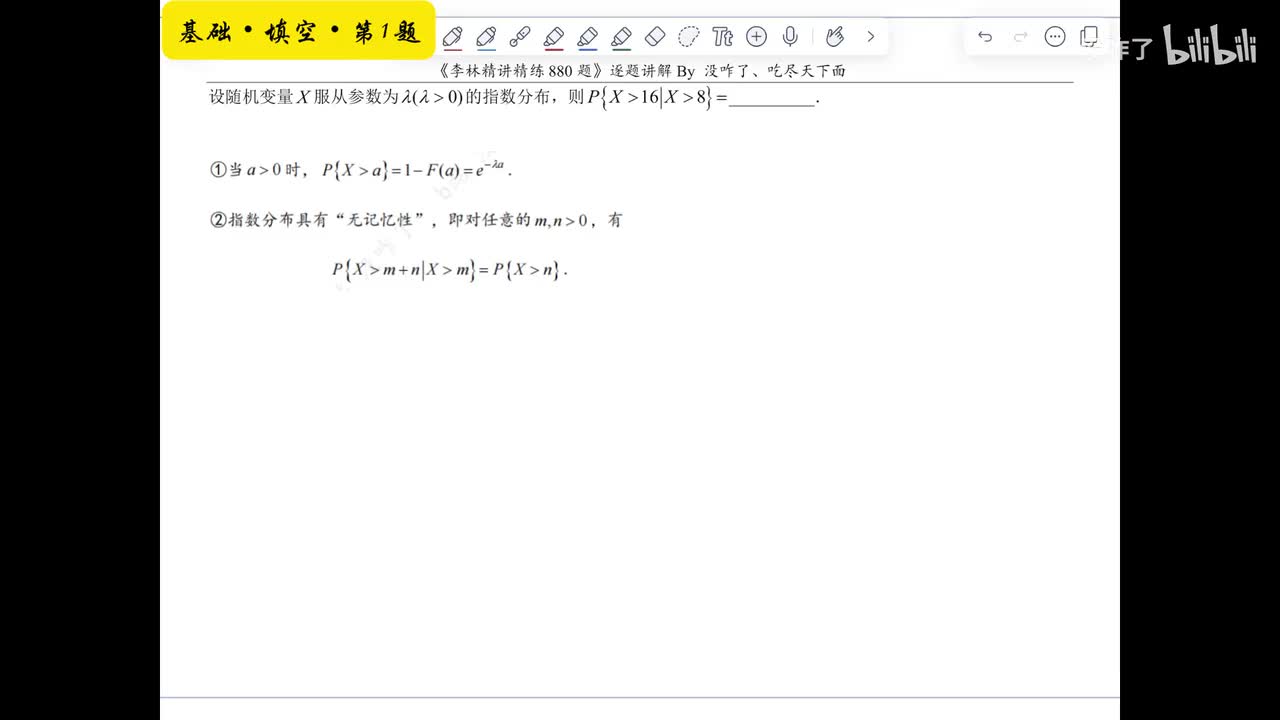
Task: Start recording with the microphone icon
Action: [790, 37]
